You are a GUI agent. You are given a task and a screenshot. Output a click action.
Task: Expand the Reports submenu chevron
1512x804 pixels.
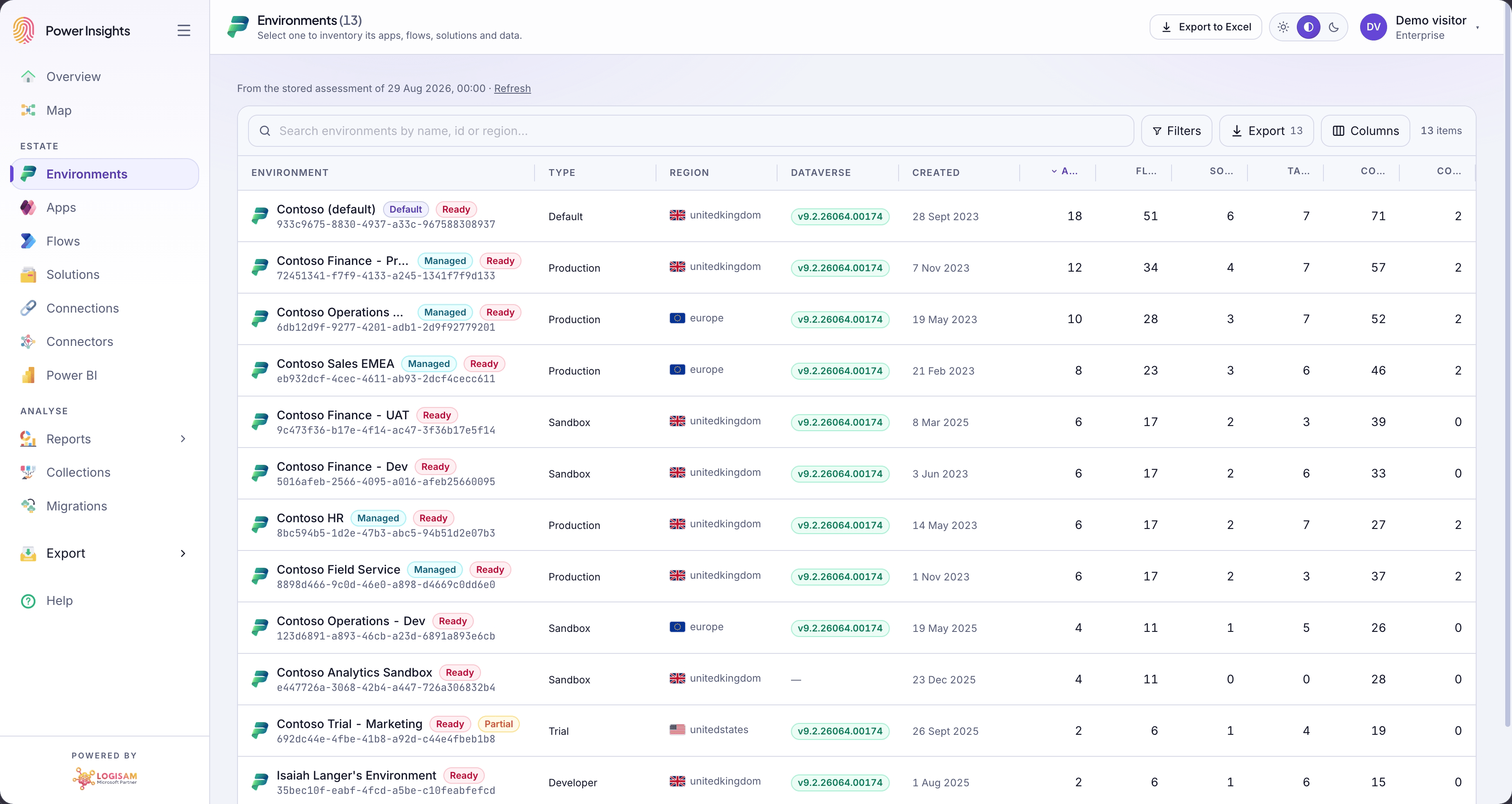tap(183, 439)
